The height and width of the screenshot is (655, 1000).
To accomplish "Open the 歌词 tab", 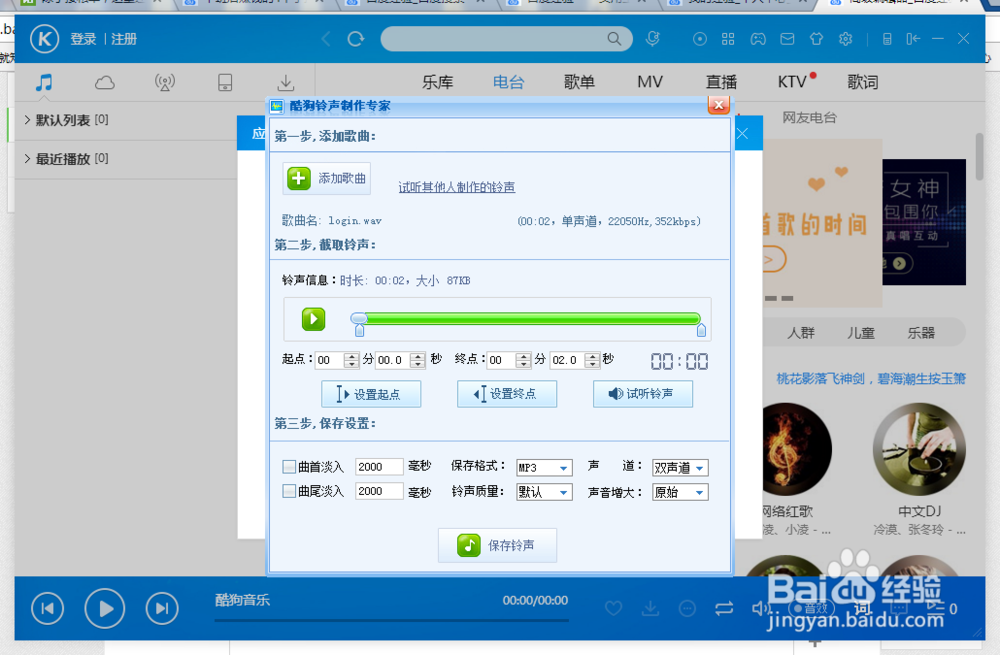I will pyautogui.click(x=863, y=82).
